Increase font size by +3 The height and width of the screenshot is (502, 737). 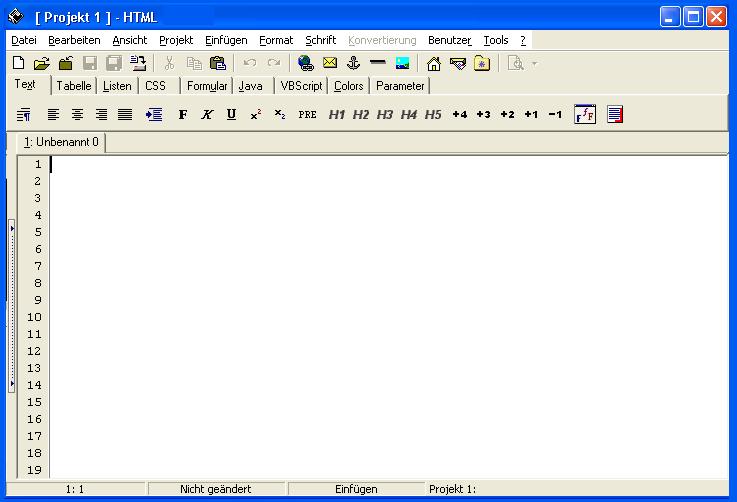click(483, 114)
